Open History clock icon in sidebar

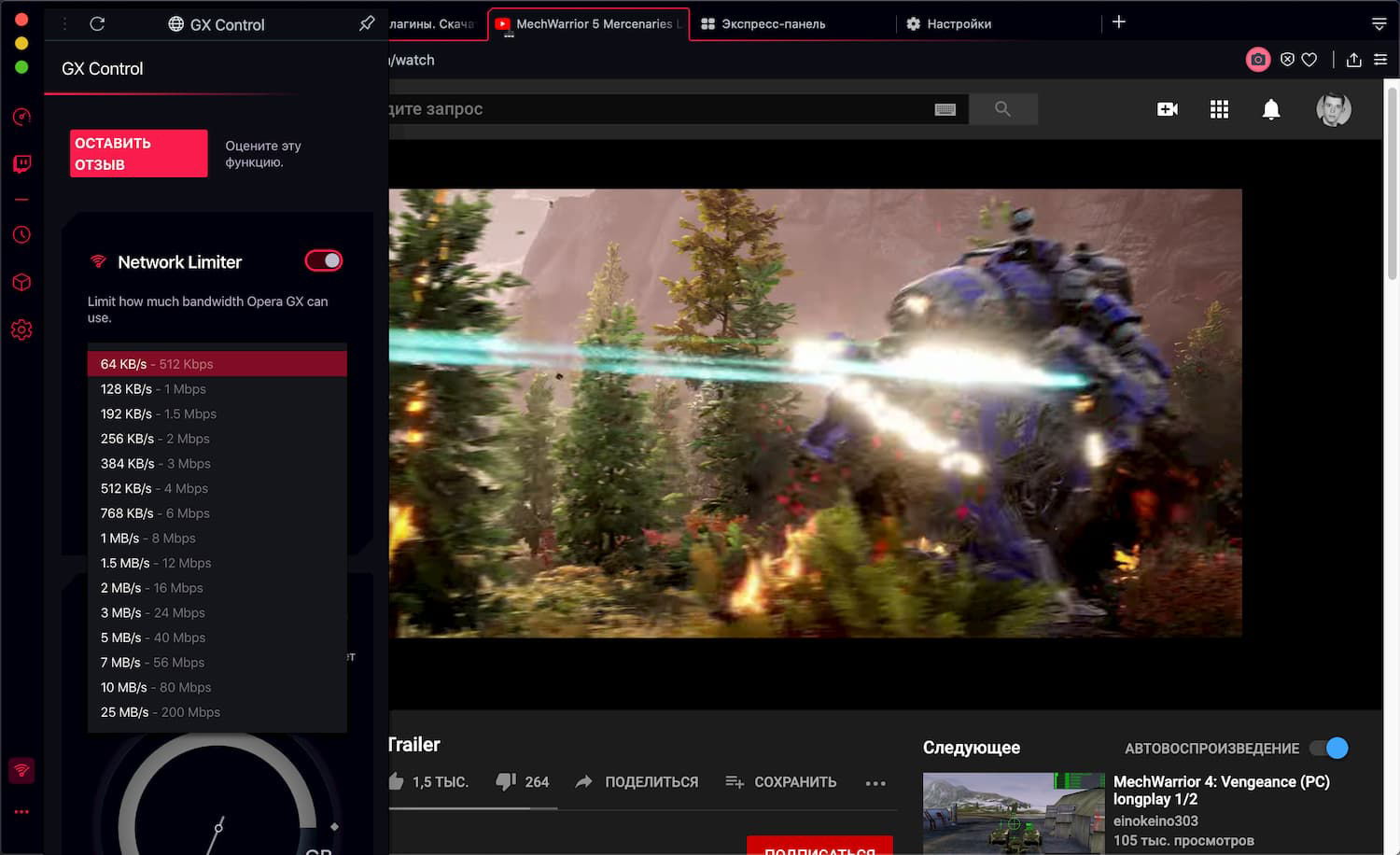[x=21, y=235]
